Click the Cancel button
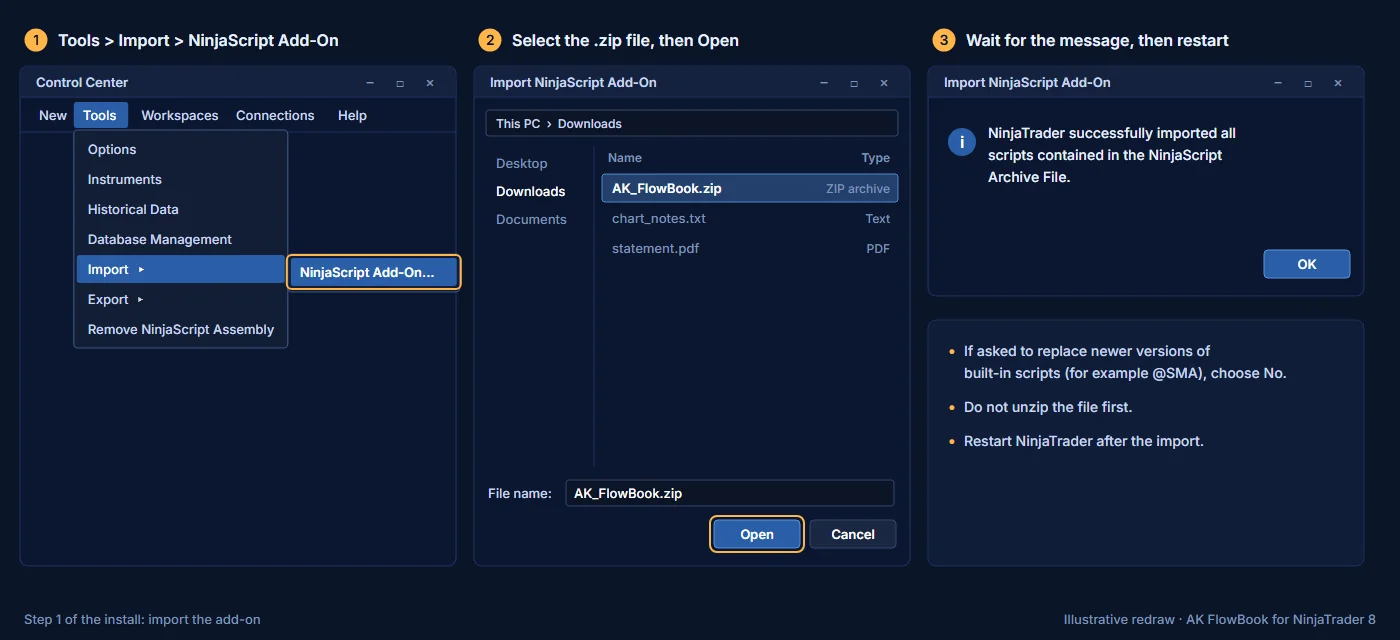 (853, 534)
